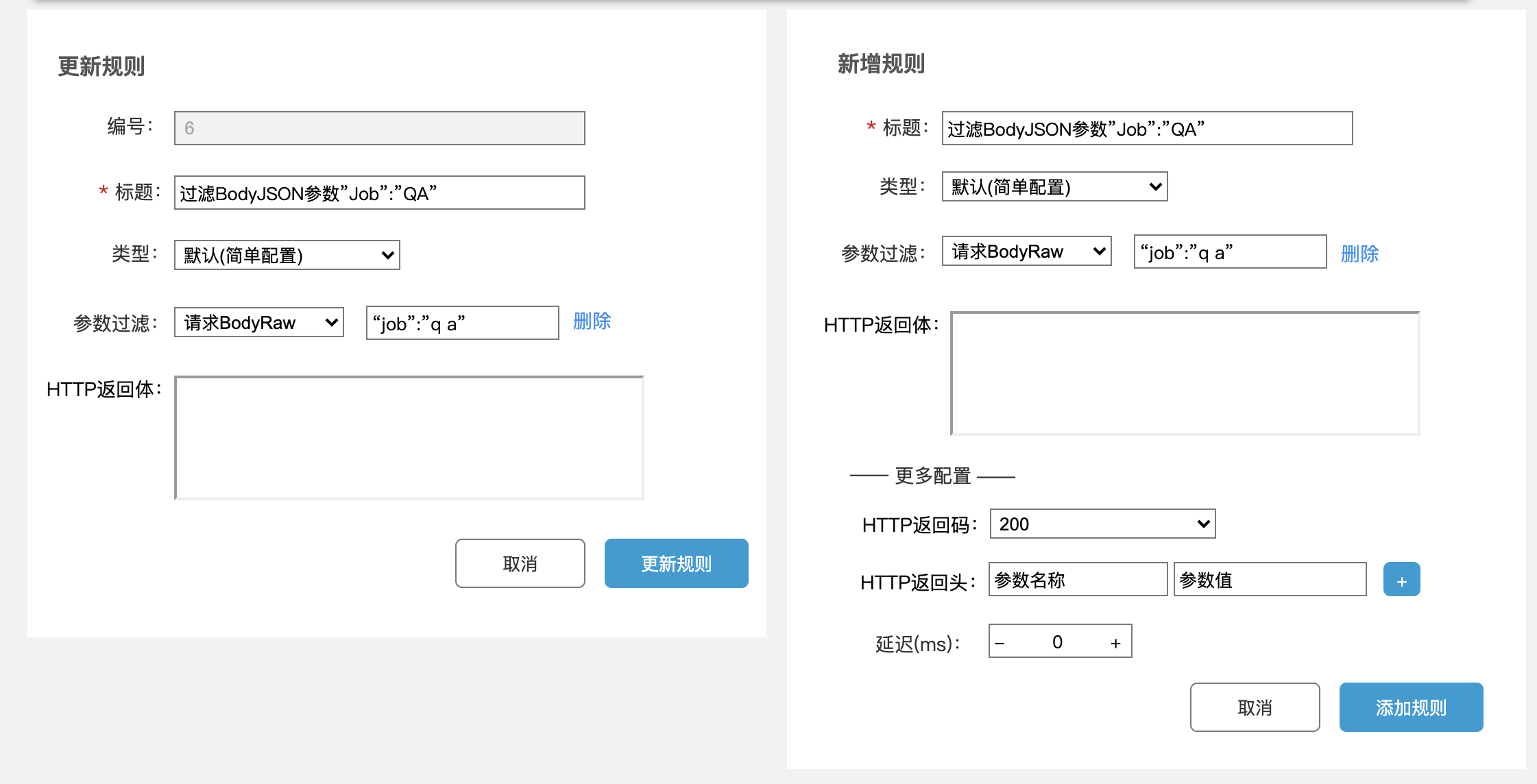Screen dimensions: 1537x784
Task: Click the blue plus button for response headers
Action: [x=1401, y=580]
